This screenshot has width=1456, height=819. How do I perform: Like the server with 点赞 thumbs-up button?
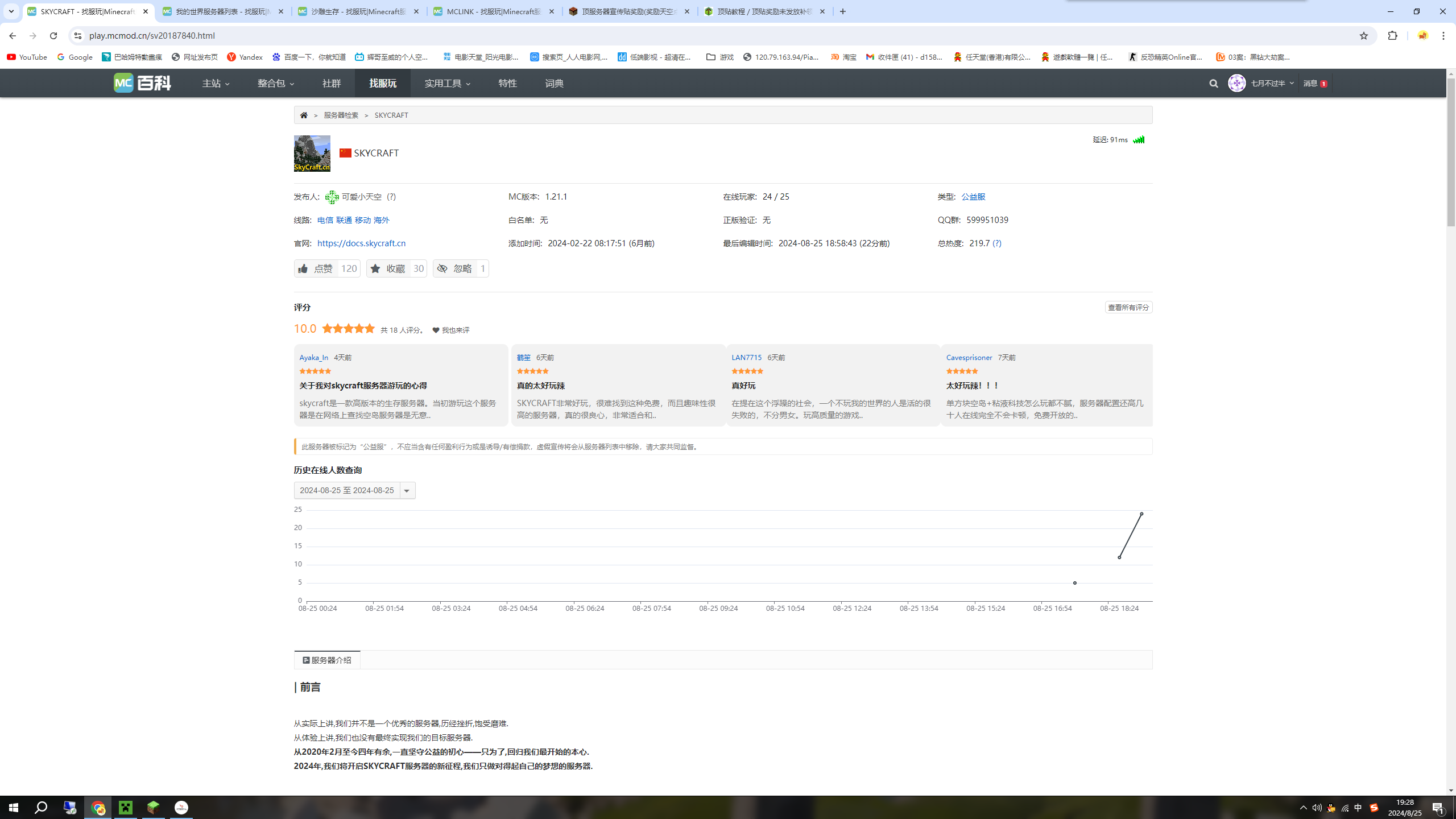327,268
